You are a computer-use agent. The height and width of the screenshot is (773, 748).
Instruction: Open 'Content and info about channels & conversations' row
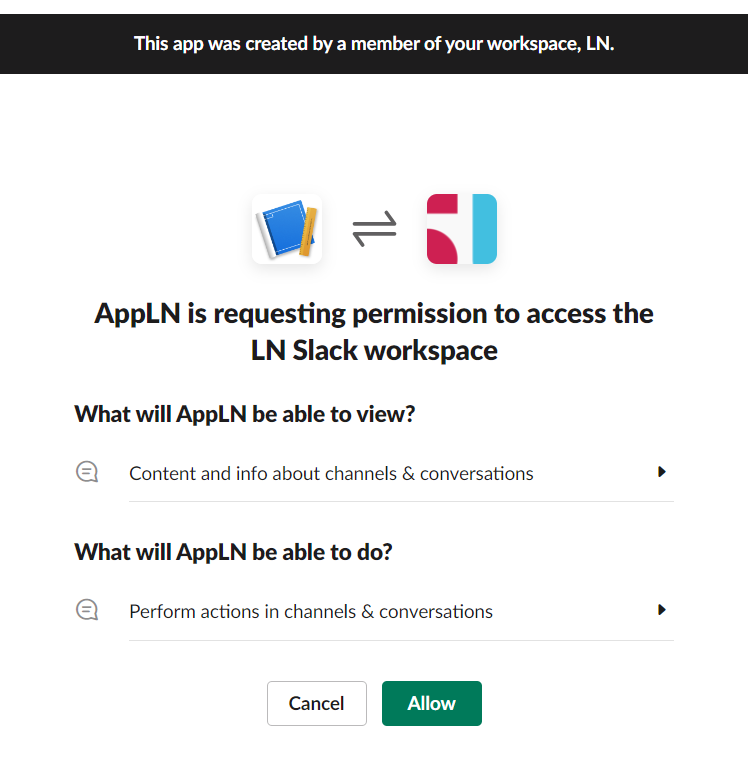[x=331, y=473]
